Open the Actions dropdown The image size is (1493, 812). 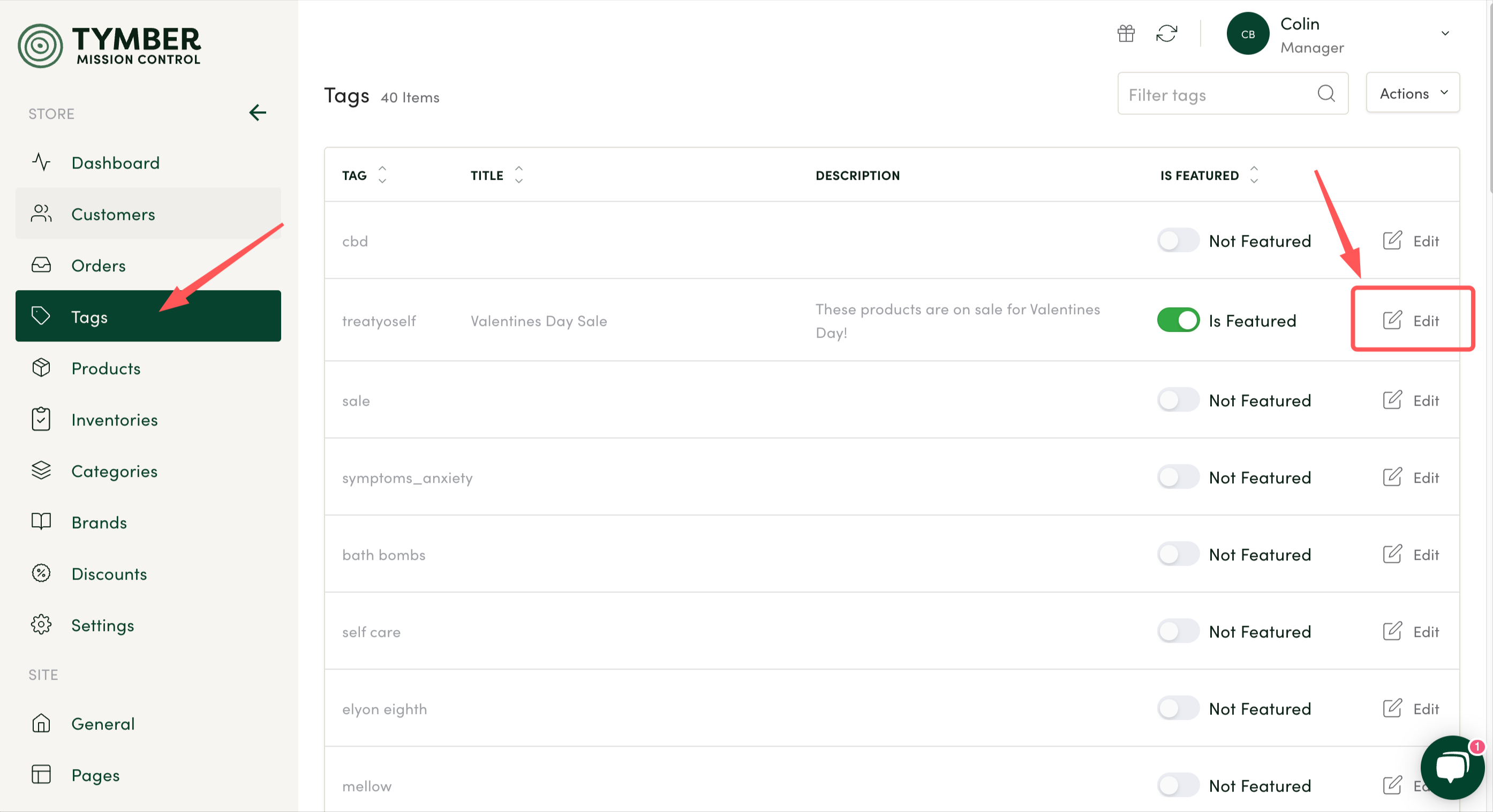point(1413,93)
